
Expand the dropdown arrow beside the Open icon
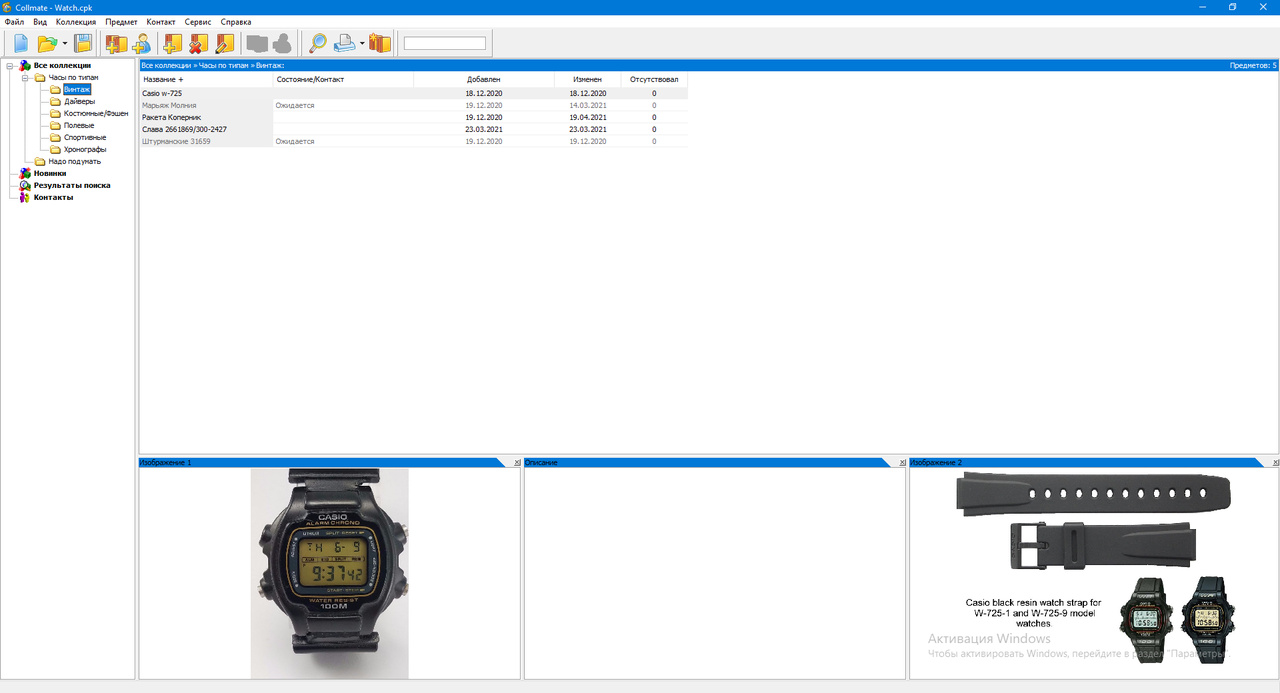65,43
